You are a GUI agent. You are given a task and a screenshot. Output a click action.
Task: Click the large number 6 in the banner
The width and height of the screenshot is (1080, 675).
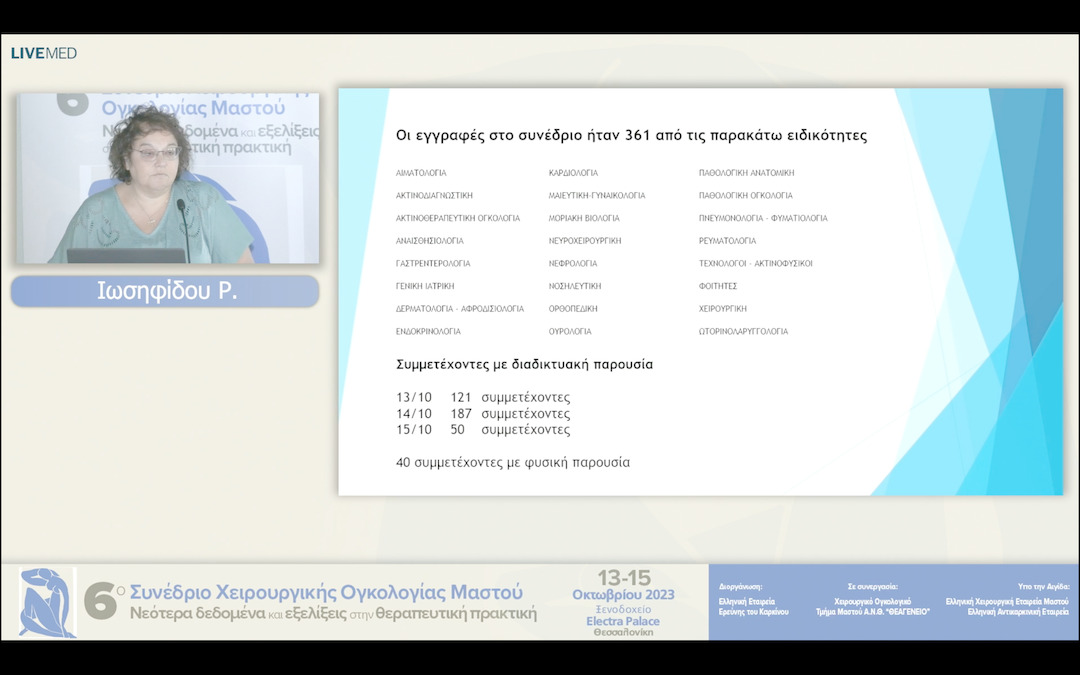(x=100, y=602)
